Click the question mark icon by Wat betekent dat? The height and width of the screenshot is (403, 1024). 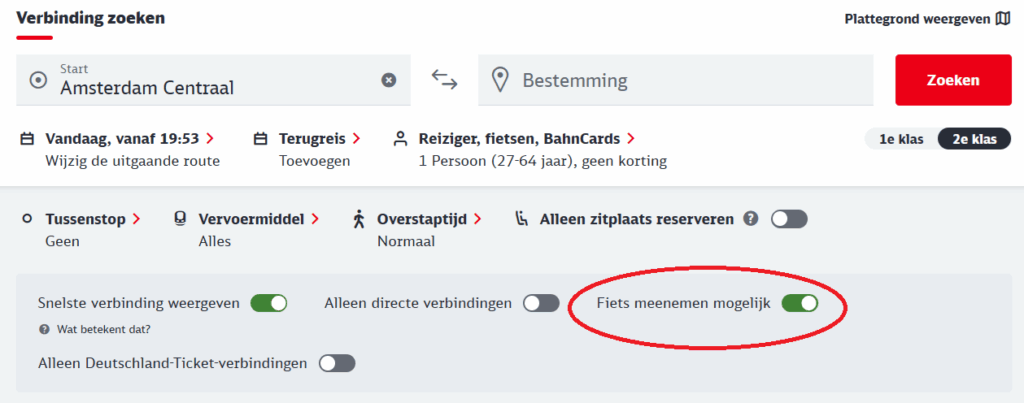(44, 329)
